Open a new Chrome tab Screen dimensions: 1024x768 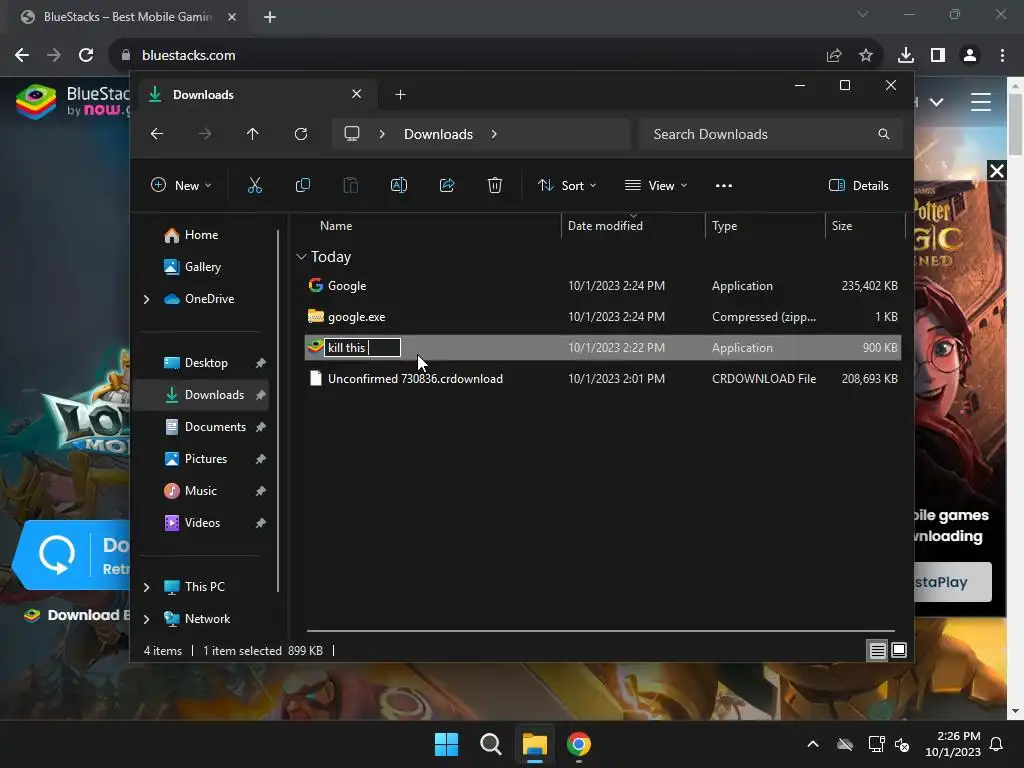(x=270, y=17)
